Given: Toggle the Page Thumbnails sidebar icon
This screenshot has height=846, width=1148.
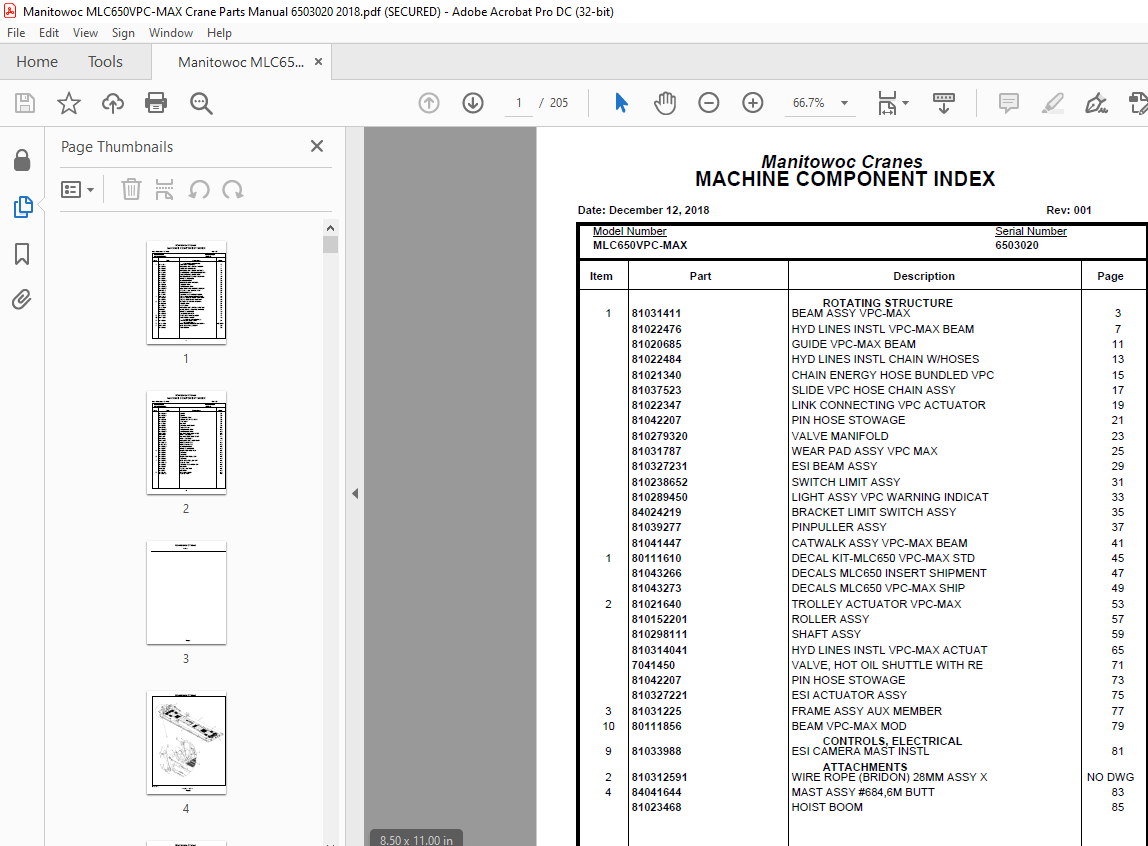Looking at the screenshot, I should coord(23,207).
